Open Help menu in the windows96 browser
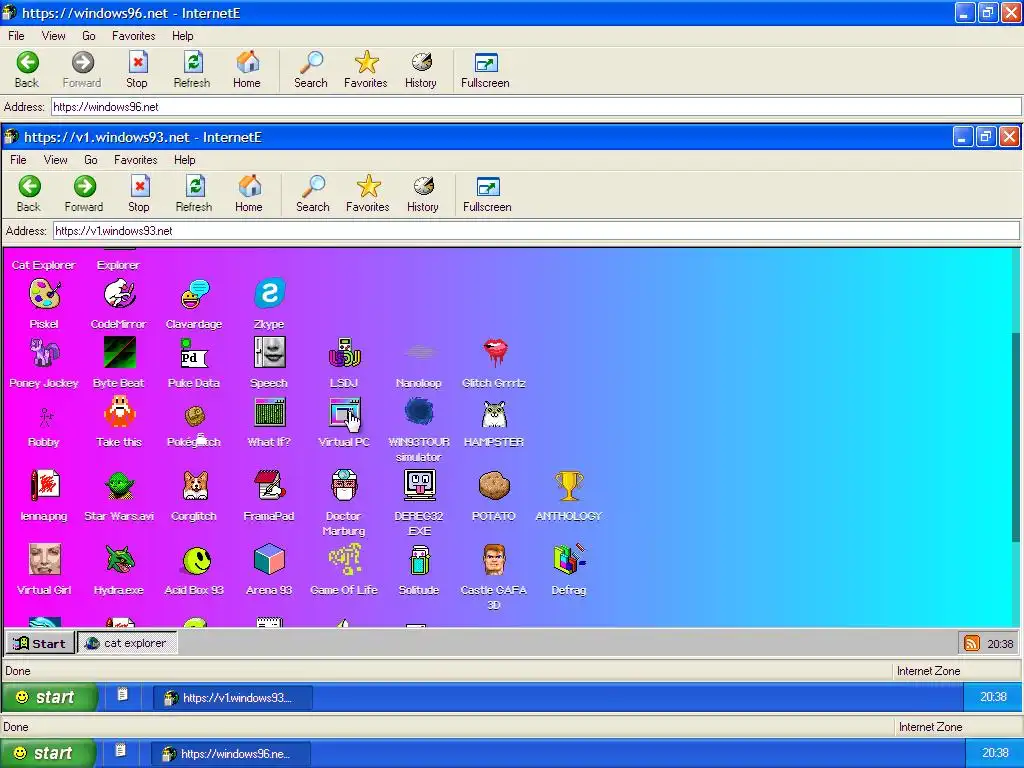This screenshot has width=1024, height=768. pyautogui.click(x=183, y=36)
